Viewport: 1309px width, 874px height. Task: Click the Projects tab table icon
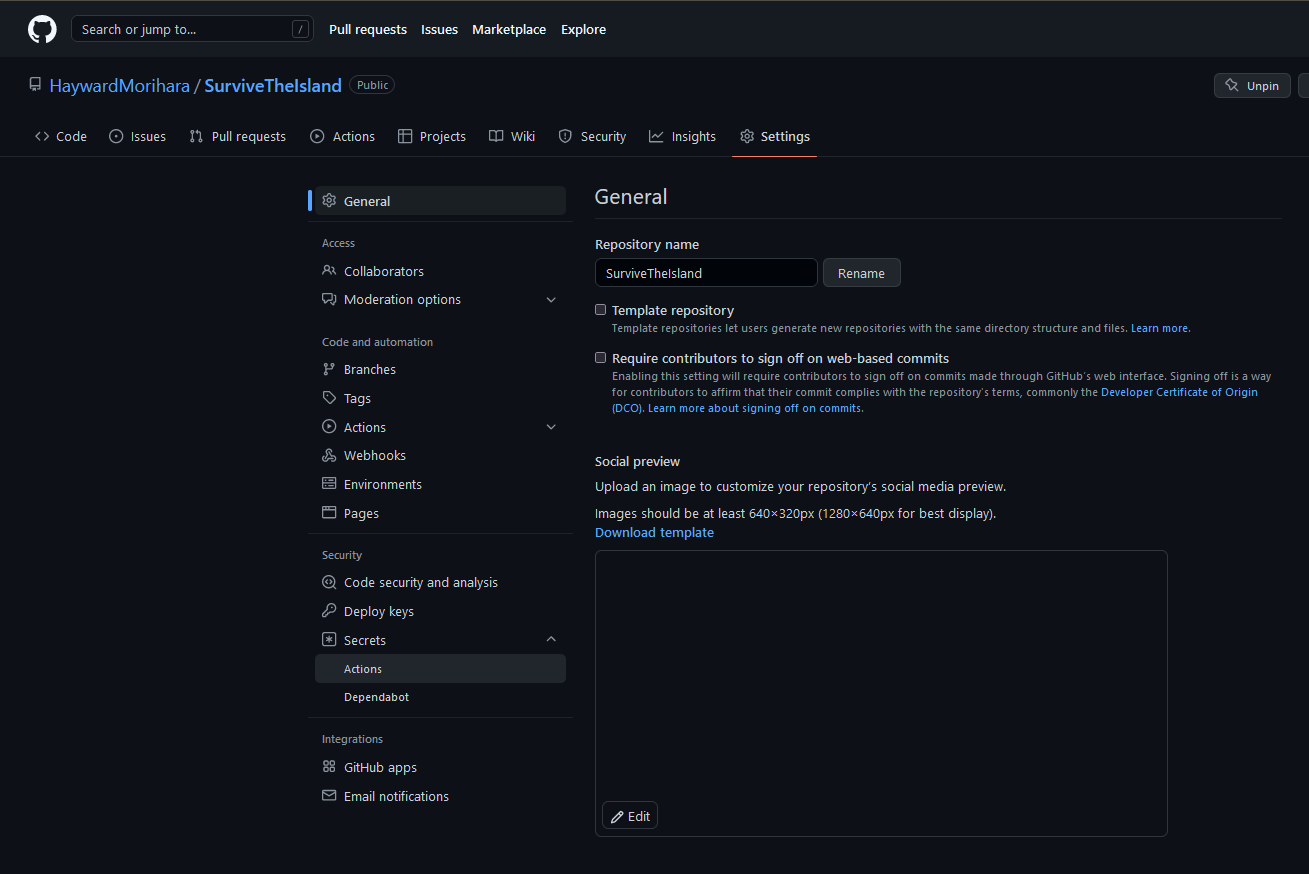coord(405,136)
